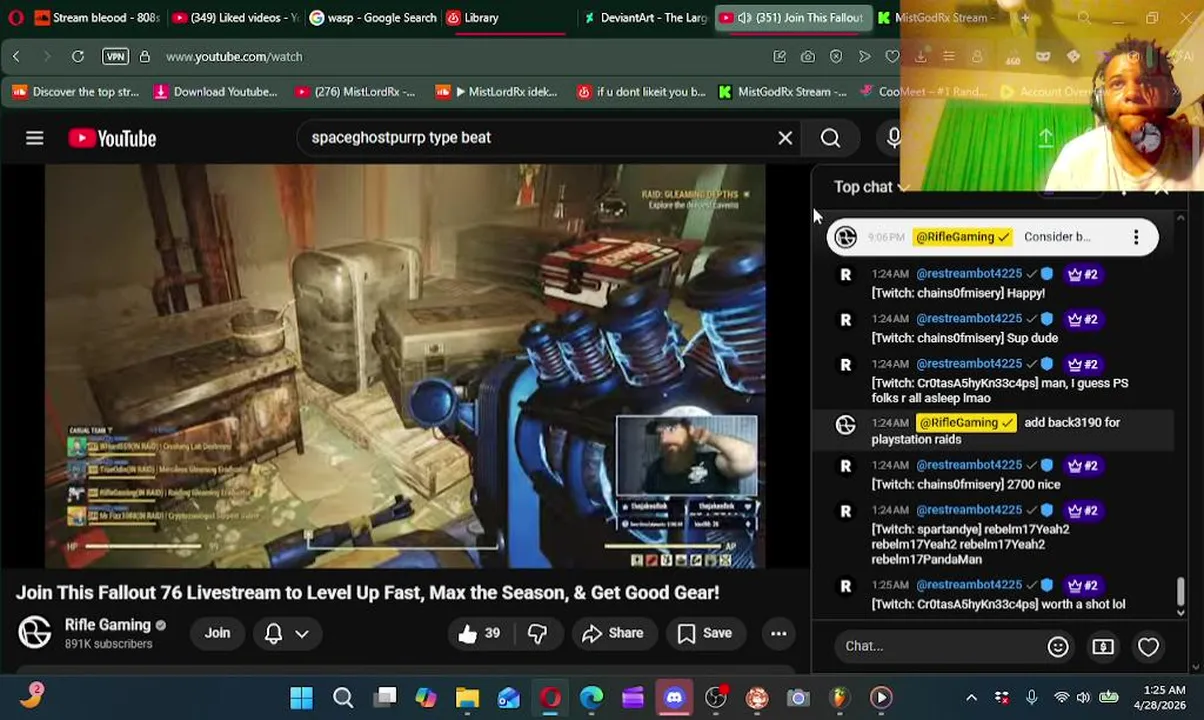The image size is (1204, 720).
Task: Expand notification options chevron beside bell
Action: click(x=302, y=633)
